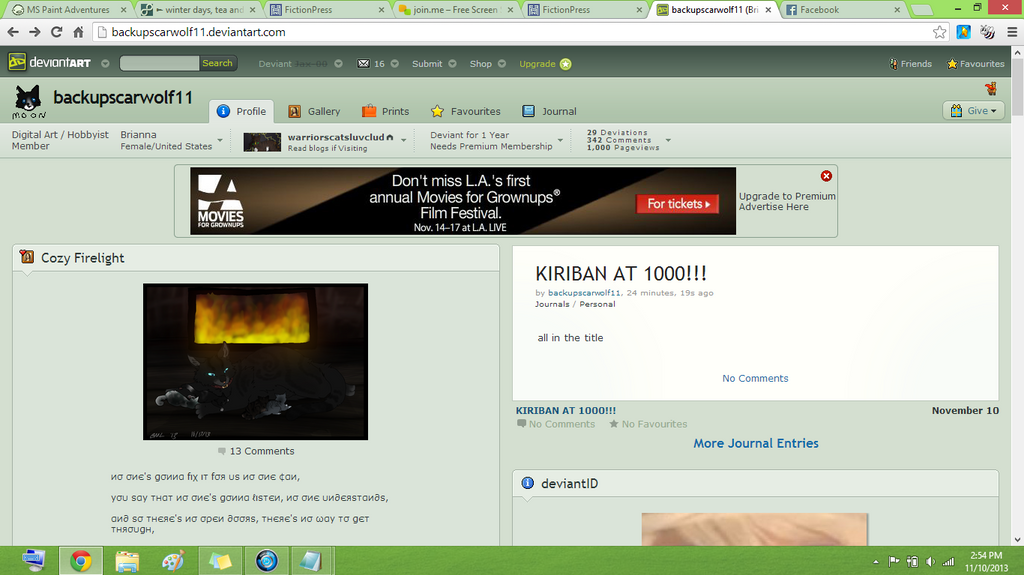Expand the membership info dropdown arrow
This screenshot has height=575, width=1024.
click(x=560, y=140)
